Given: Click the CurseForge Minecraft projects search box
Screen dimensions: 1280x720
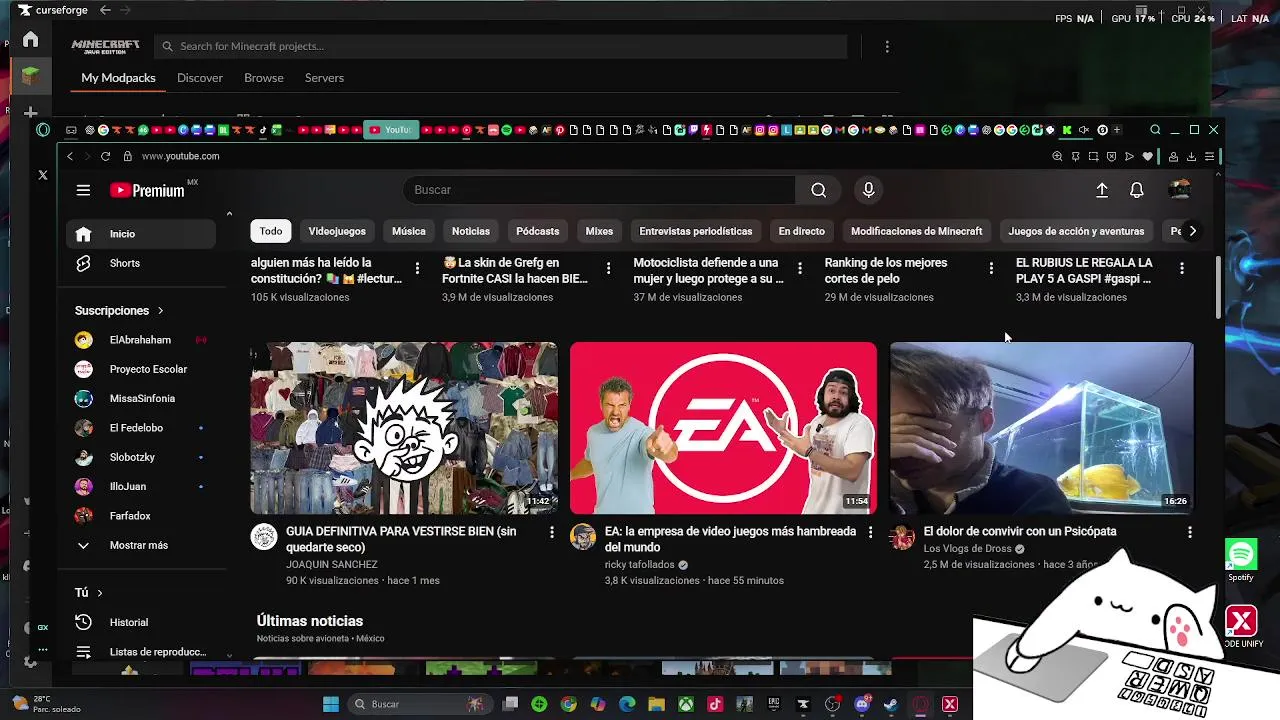Looking at the screenshot, I should [x=500, y=46].
